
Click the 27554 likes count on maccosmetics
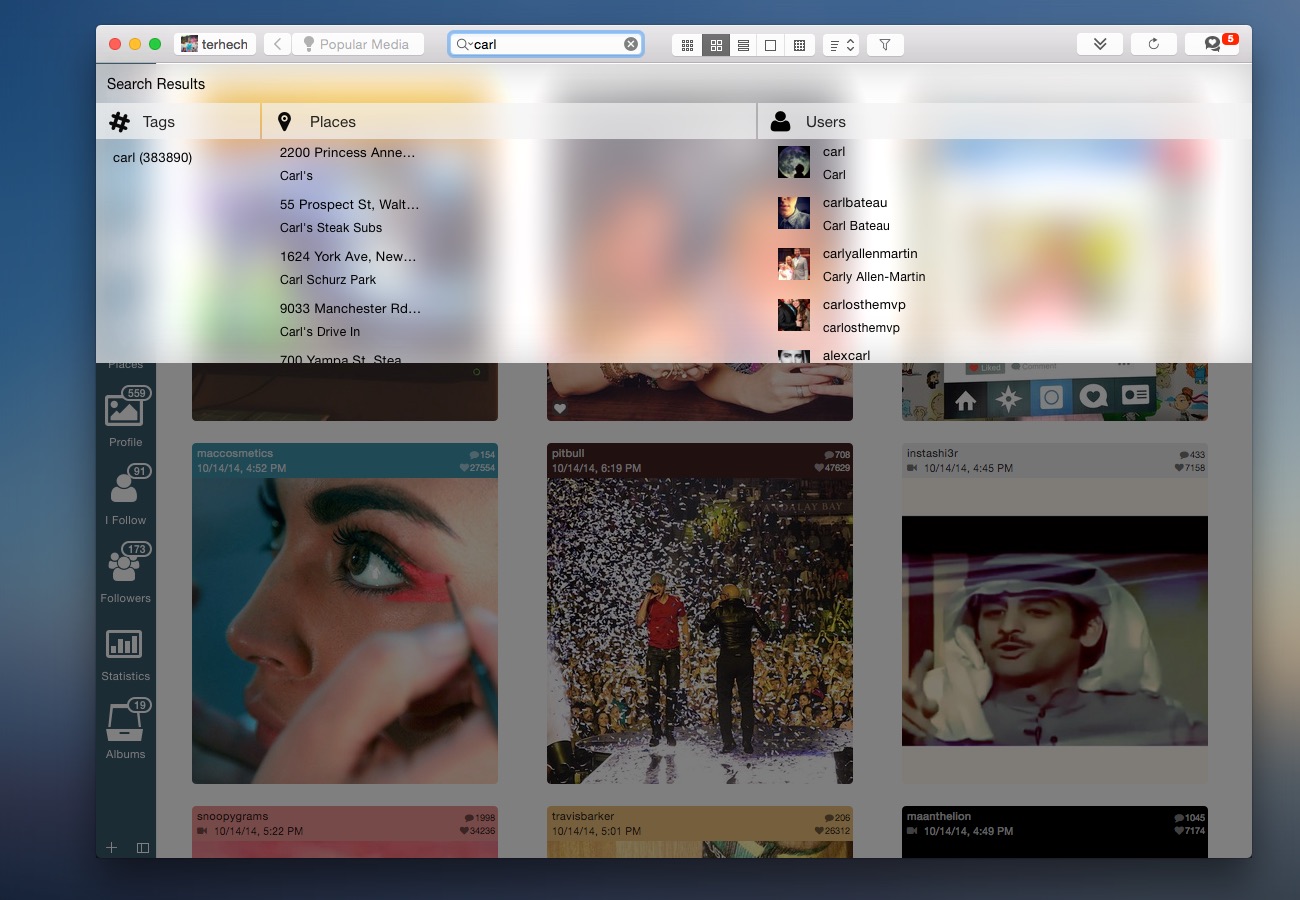coord(478,468)
